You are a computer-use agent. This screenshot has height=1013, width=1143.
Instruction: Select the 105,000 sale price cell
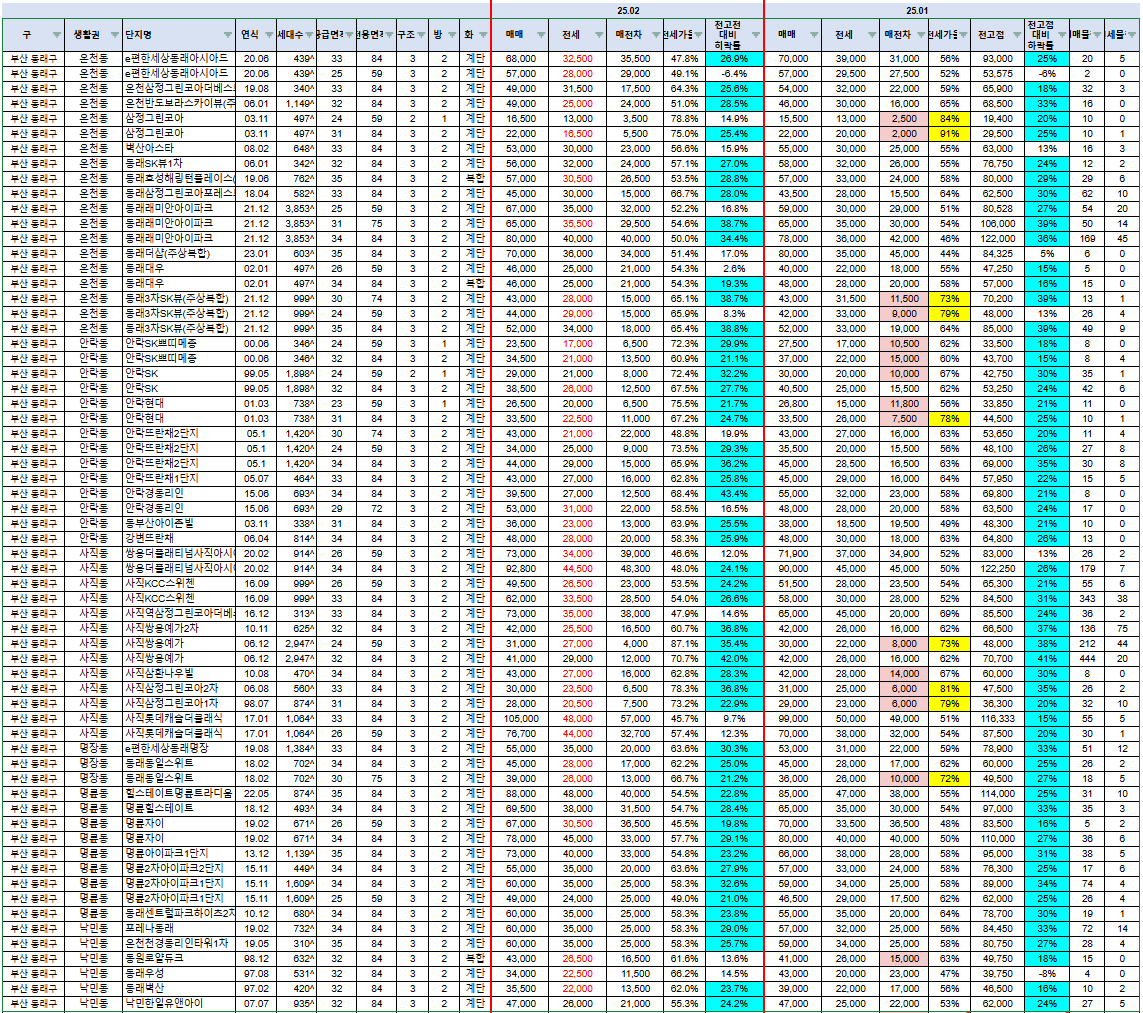pyautogui.click(x=520, y=719)
